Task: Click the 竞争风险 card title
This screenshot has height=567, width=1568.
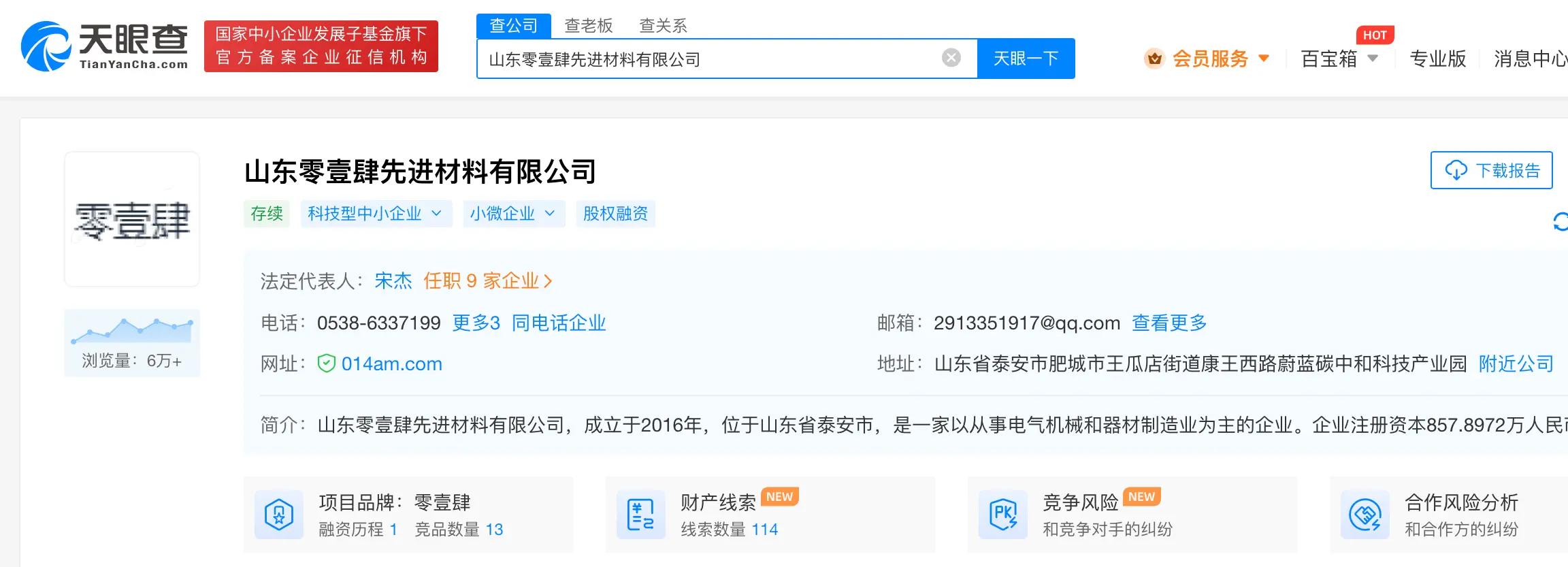Action: click(x=1081, y=502)
